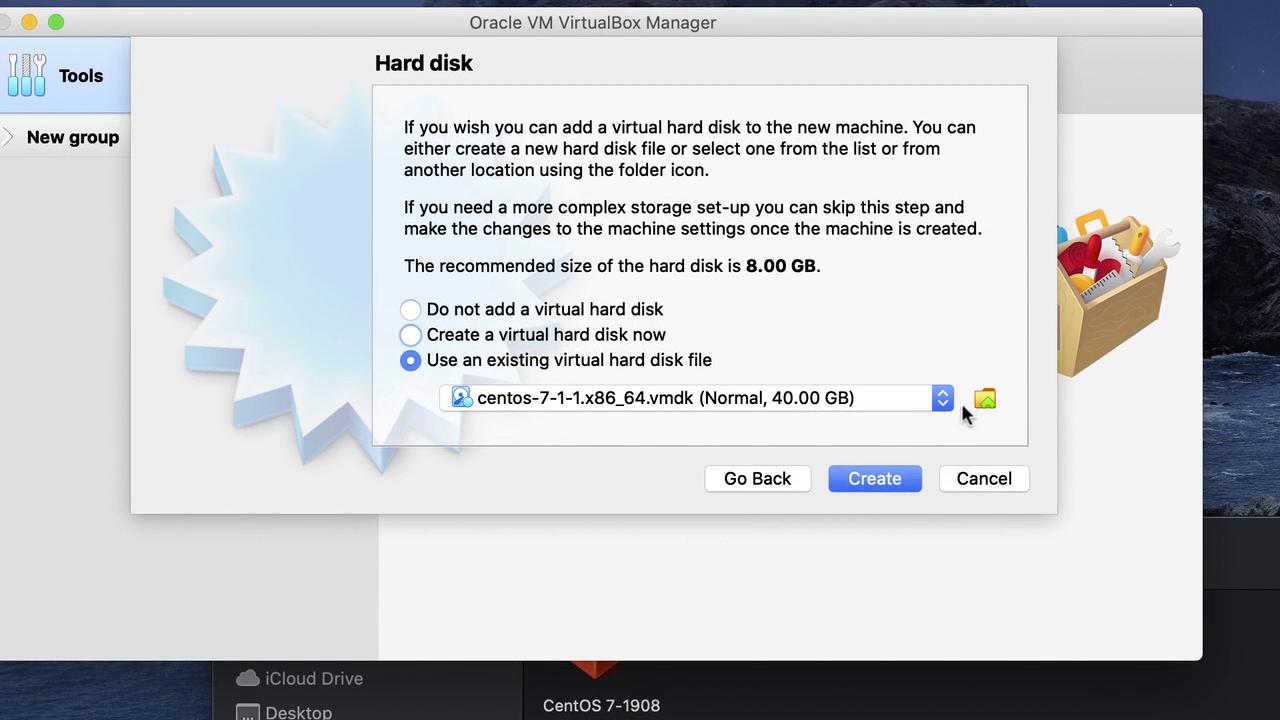Click the blue up-down arrows of disk selector
Image resolution: width=1280 pixels, height=720 pixels.
tap(942, 398)
